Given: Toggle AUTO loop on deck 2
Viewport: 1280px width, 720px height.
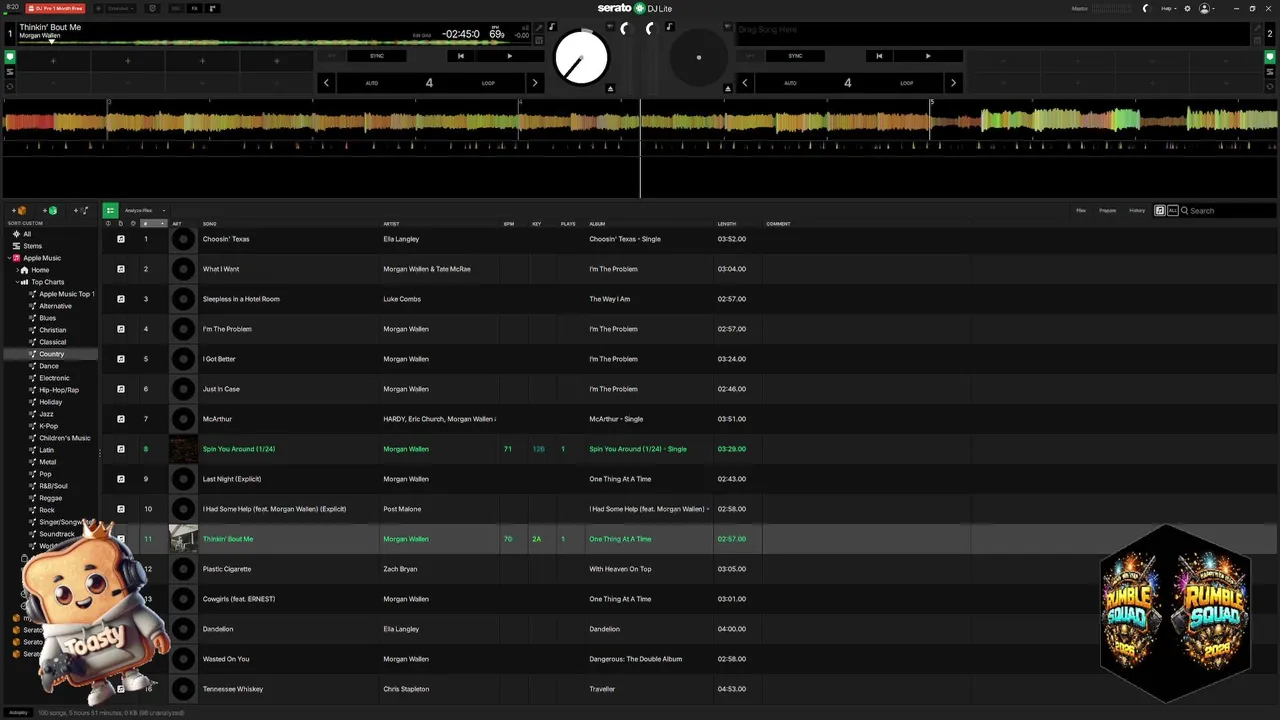Looking at the screenshot, I should (790, 83).
